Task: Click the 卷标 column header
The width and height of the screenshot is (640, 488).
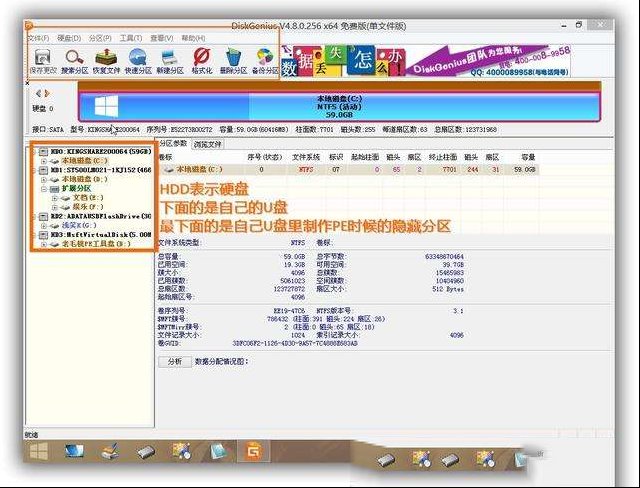Action: point(165,157)
